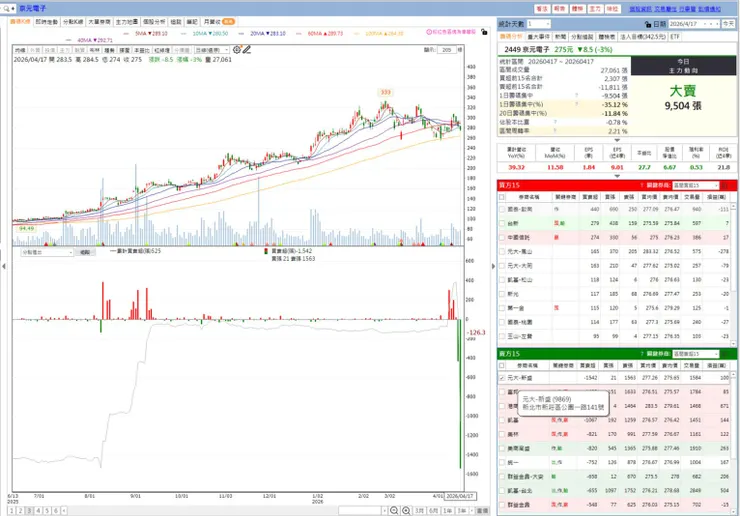Screen dimensions: 740x516
Task: Select the 1年 range button
Action: tap(447, 511)
